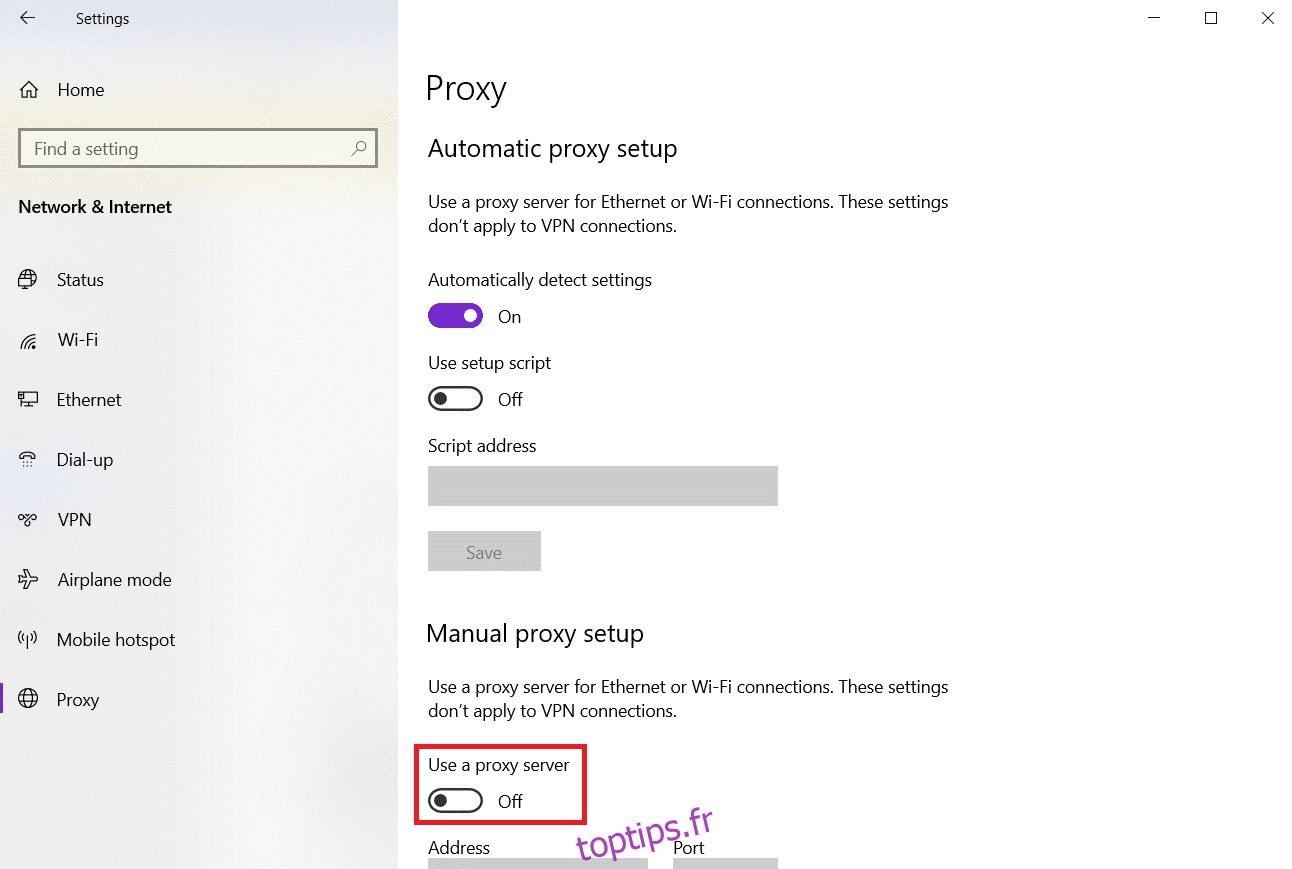Screen dimensions: 1292x869
Task: Click the back arrow icon
Action: click(x=27, y=18)
